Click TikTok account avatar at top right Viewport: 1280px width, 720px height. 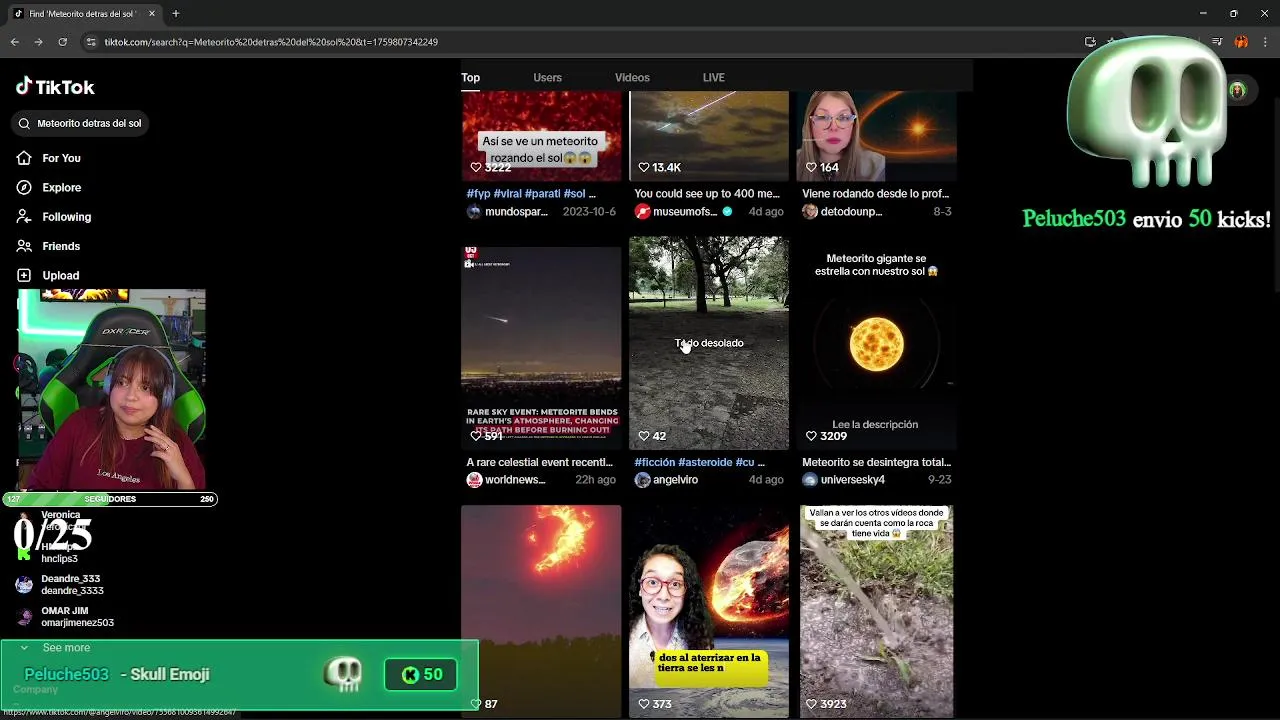(1237, 91)
